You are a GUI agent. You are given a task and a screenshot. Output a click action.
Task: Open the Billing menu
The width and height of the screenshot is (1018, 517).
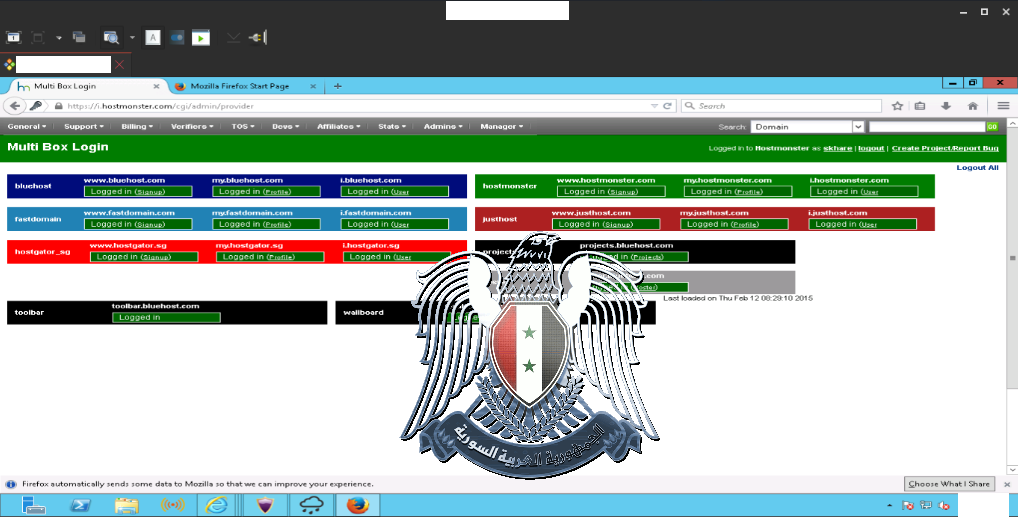[137, 127]
